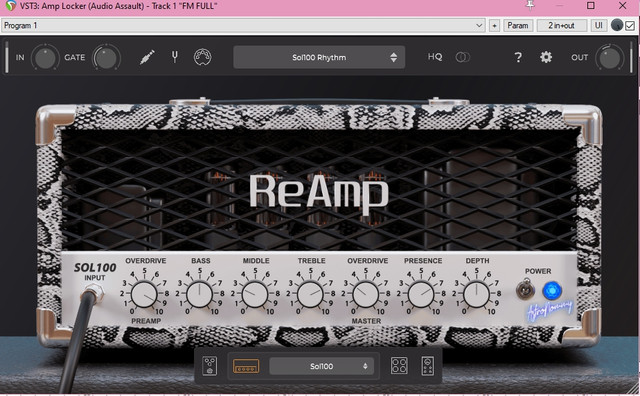Viewport: 640px width, 396px height.
Task: Click the UI button
Action: point(598,25)
